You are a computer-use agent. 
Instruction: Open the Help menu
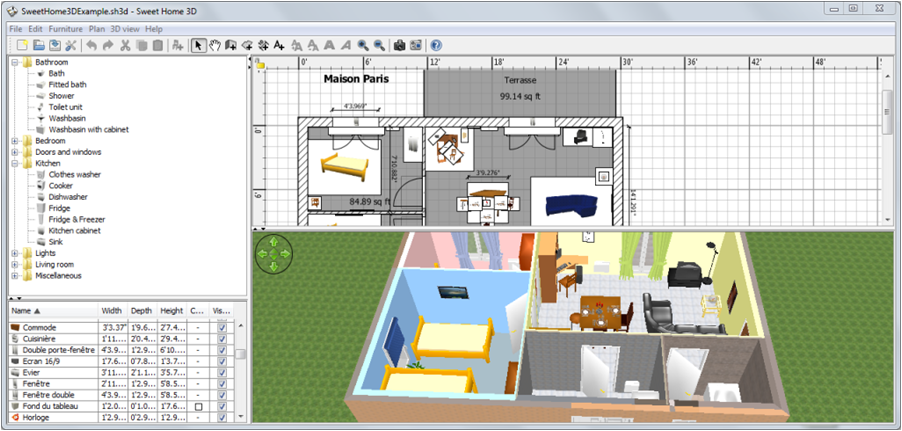154,29
